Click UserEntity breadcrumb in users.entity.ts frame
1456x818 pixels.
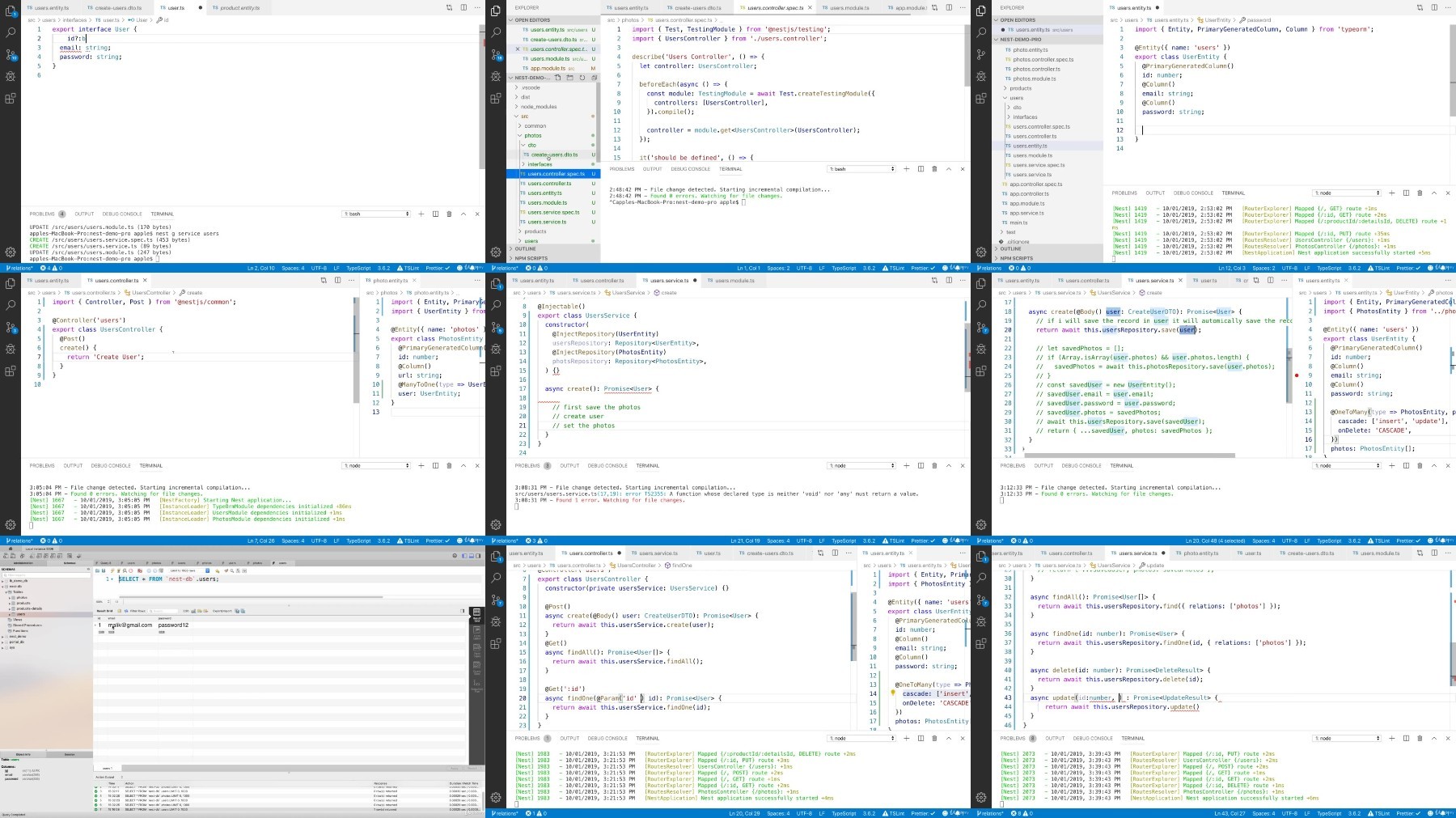click(x=1216, y=19)
